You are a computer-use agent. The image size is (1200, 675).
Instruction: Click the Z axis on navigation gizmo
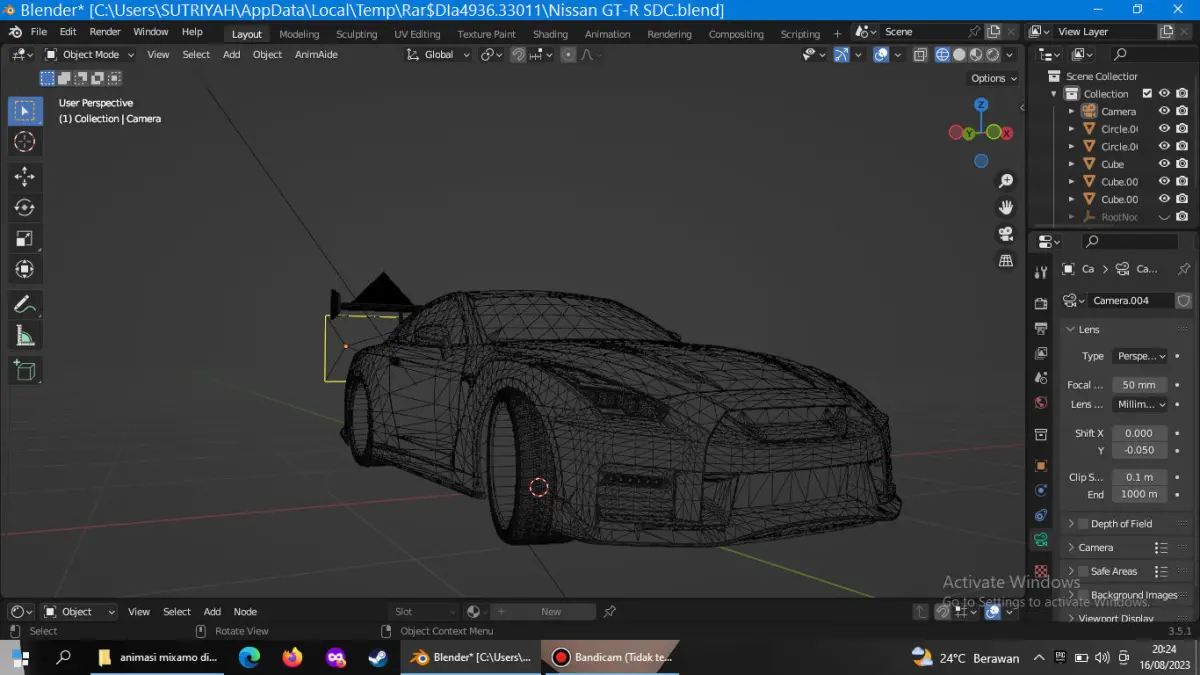[981, 104]
